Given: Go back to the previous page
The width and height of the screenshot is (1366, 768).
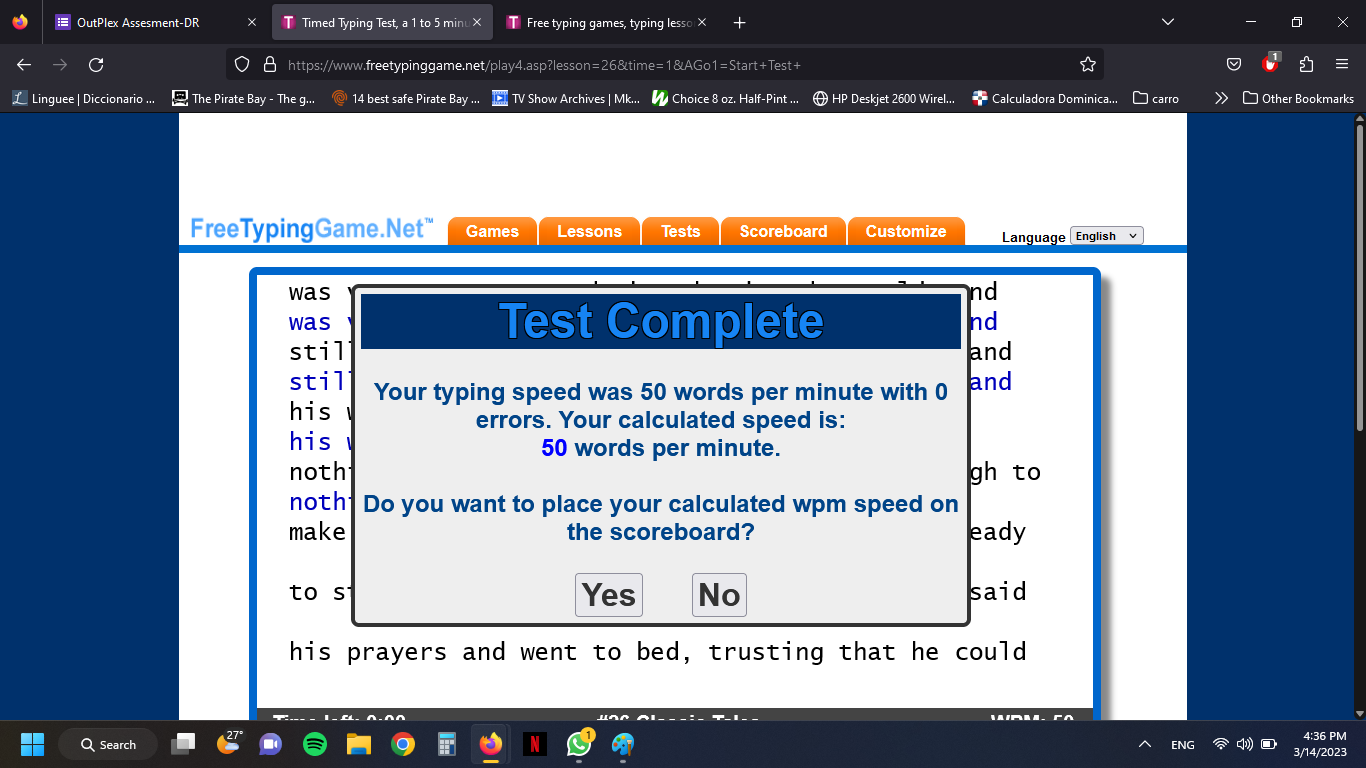Looking at the screenshot, I should coord(24,65).
